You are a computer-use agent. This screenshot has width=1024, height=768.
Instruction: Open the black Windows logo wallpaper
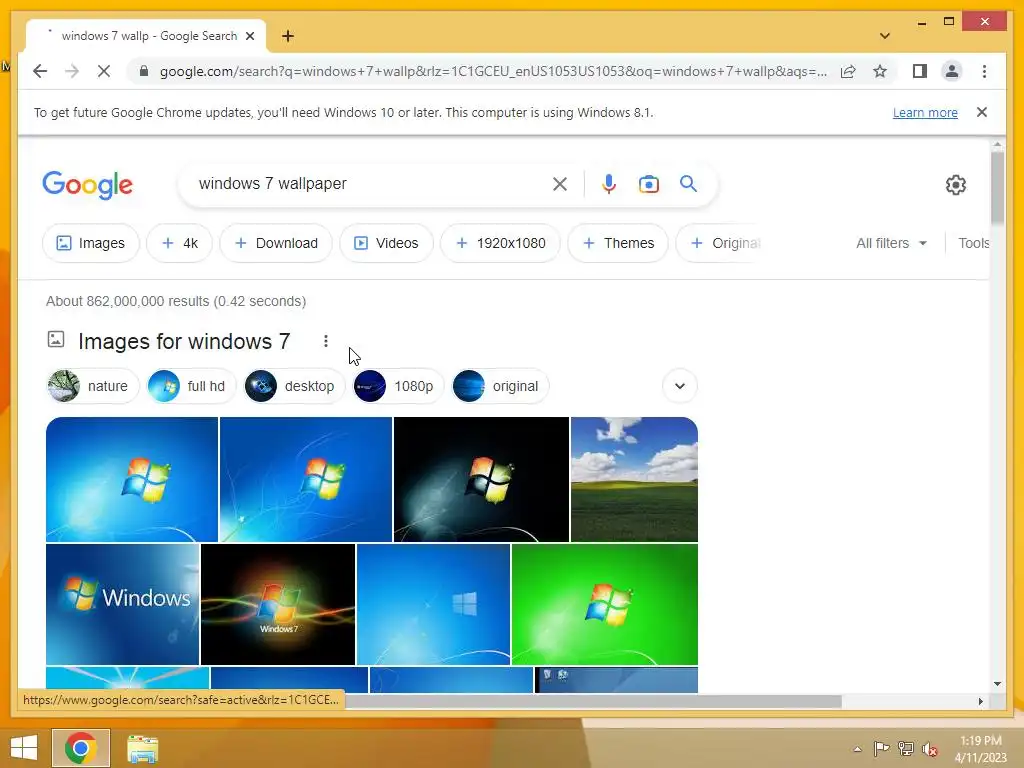pyautogui.click(x=481, y=479)
